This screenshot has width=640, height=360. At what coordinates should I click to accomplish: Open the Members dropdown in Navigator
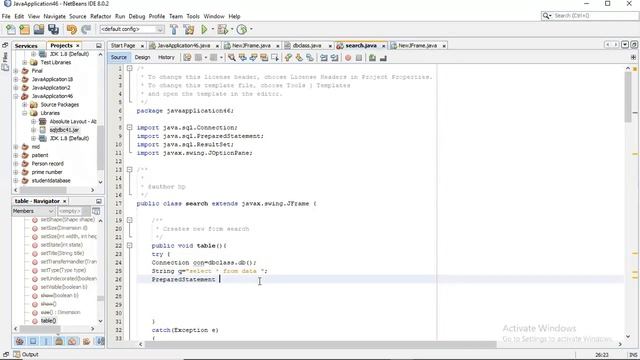coord(33,211)
